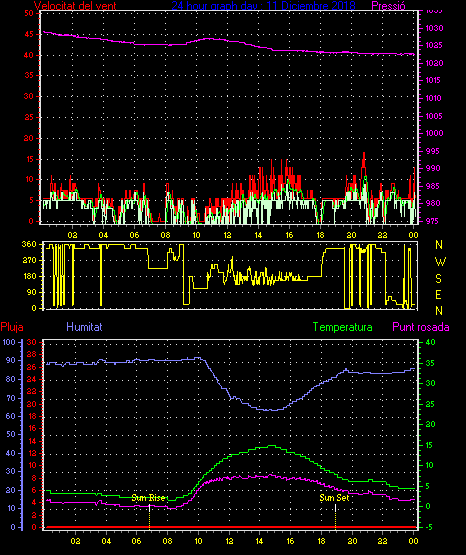Click the 'Pluja' legend label
This screenshot has height=555, width=466.
coord(12,327)
